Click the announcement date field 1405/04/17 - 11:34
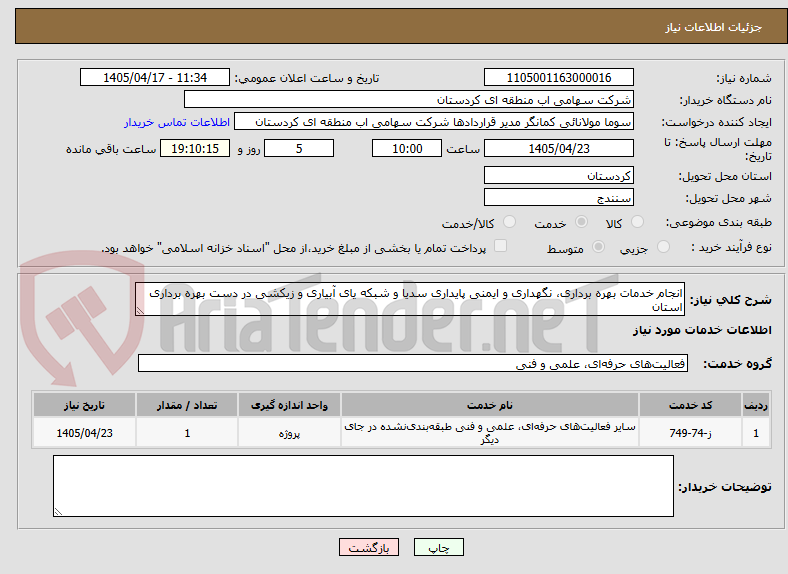The width and height of the screenshot is (788, 574). 155,77
